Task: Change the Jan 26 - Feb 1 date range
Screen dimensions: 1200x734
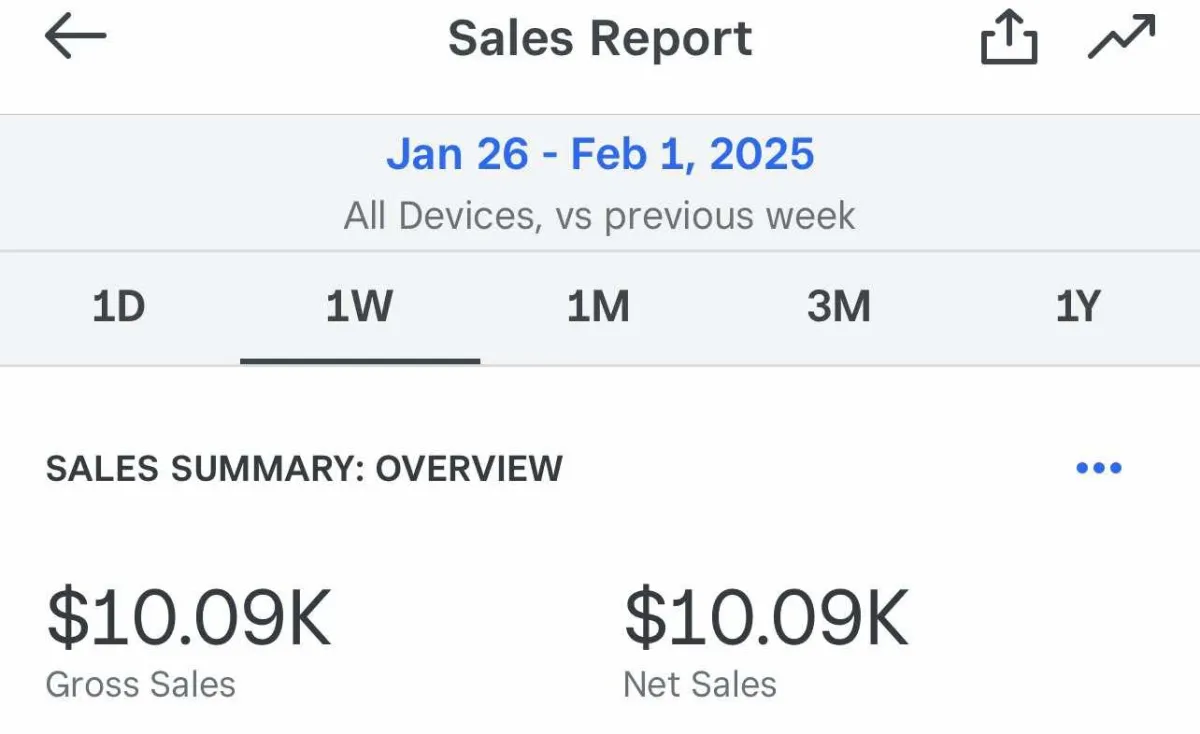Action: [600, 154]
